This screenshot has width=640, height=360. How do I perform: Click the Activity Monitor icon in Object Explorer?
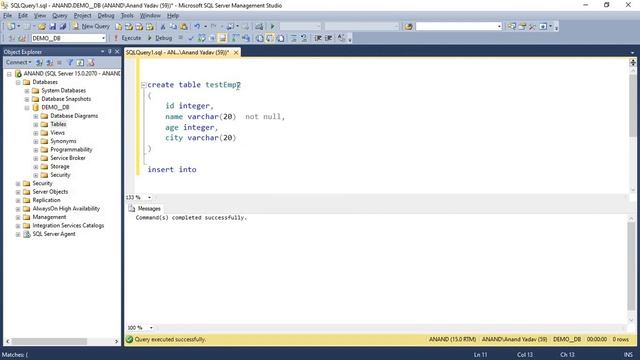[x=91, y=62]
